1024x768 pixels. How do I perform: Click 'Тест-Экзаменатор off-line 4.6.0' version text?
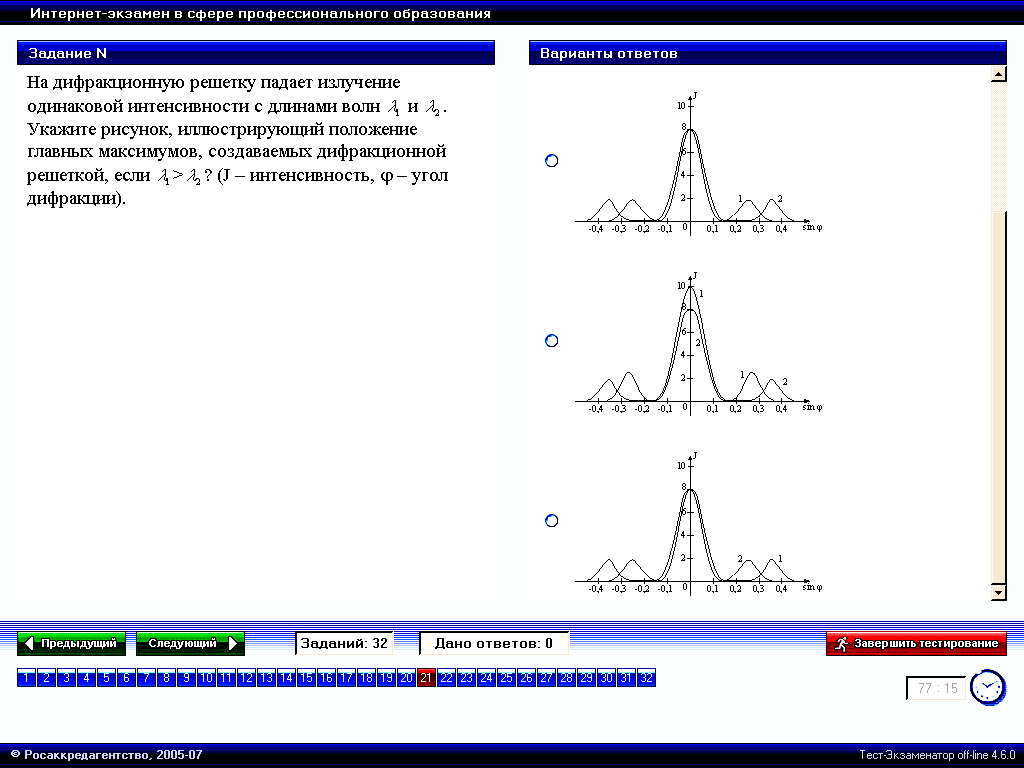[x=937, y=755]
